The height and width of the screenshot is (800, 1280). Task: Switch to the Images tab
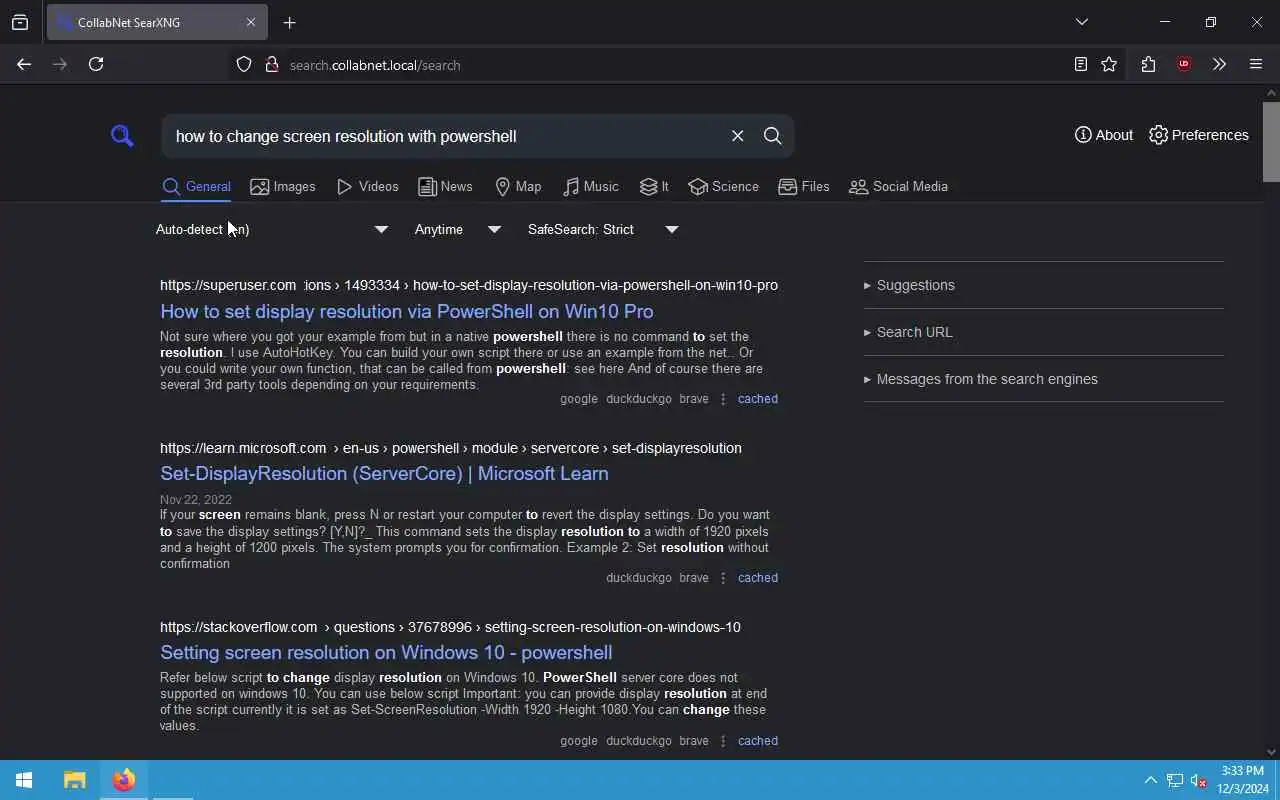pyautogui.click(x=283, y=186)
